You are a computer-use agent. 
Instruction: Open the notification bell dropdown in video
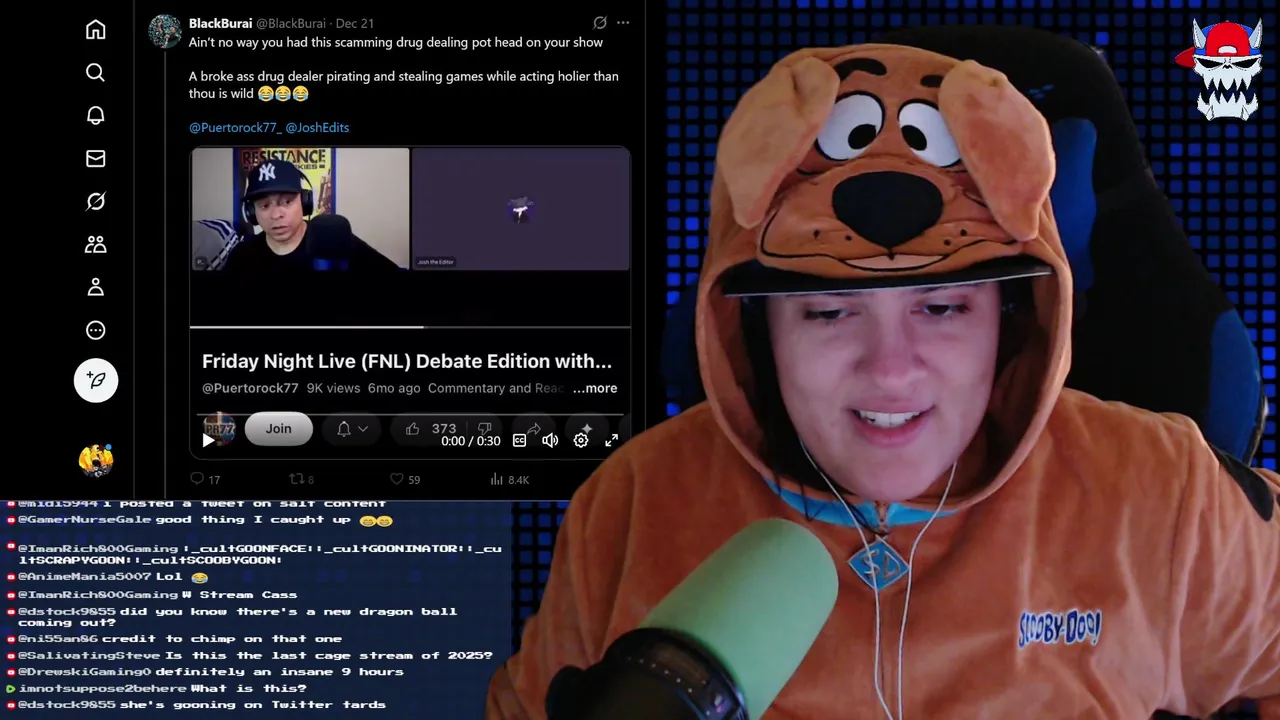[352, 429]
